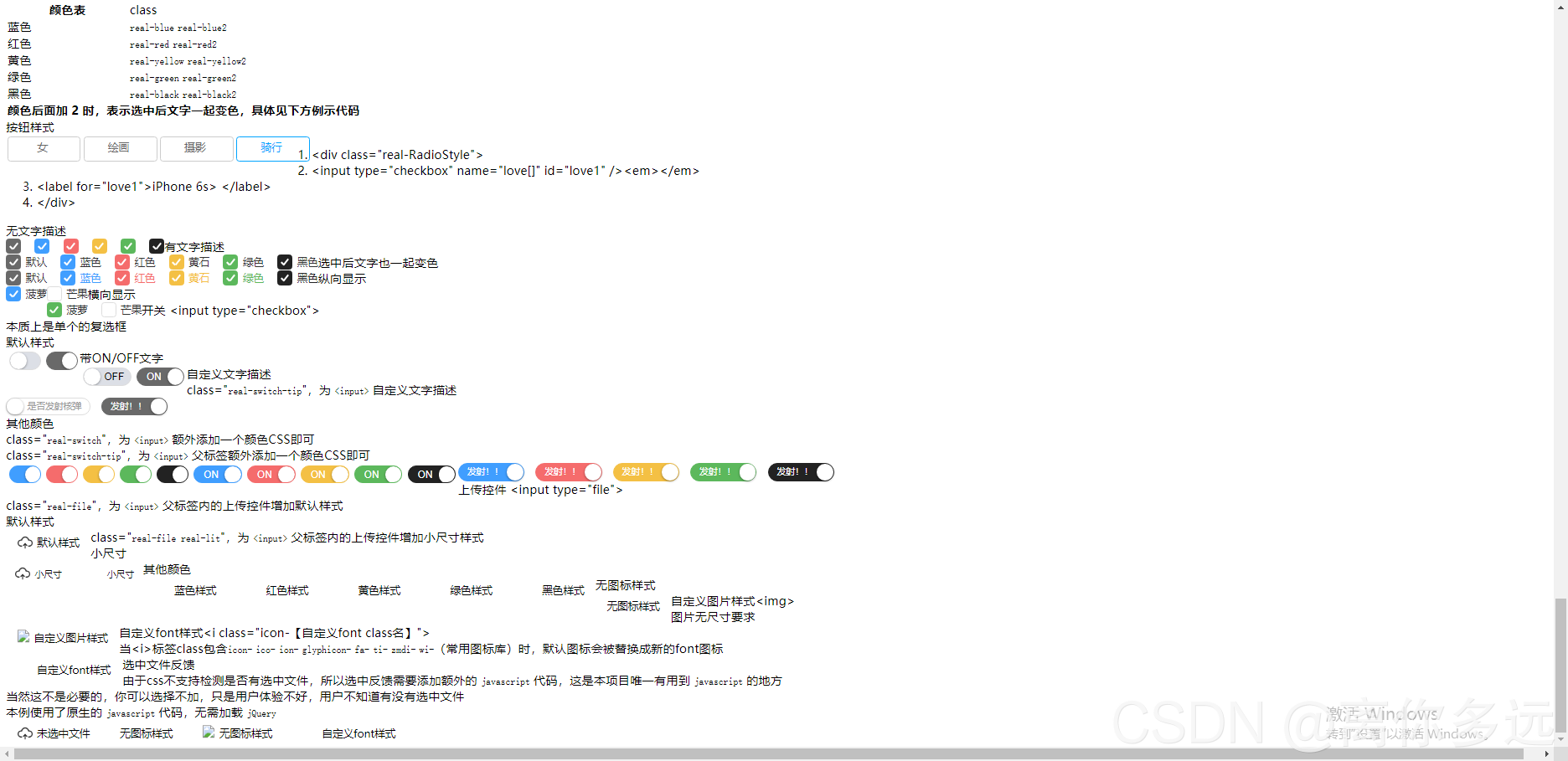Click the 默认样式 cloud upload icon

25,542
